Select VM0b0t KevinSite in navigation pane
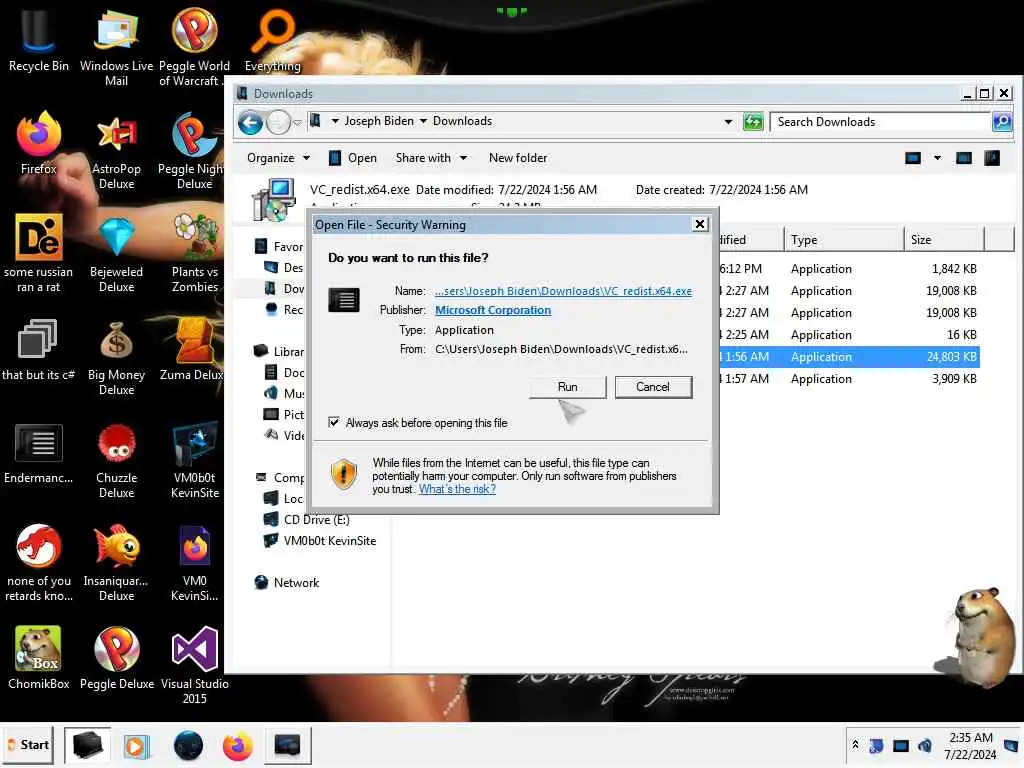1024x768 pixels. 320,541
